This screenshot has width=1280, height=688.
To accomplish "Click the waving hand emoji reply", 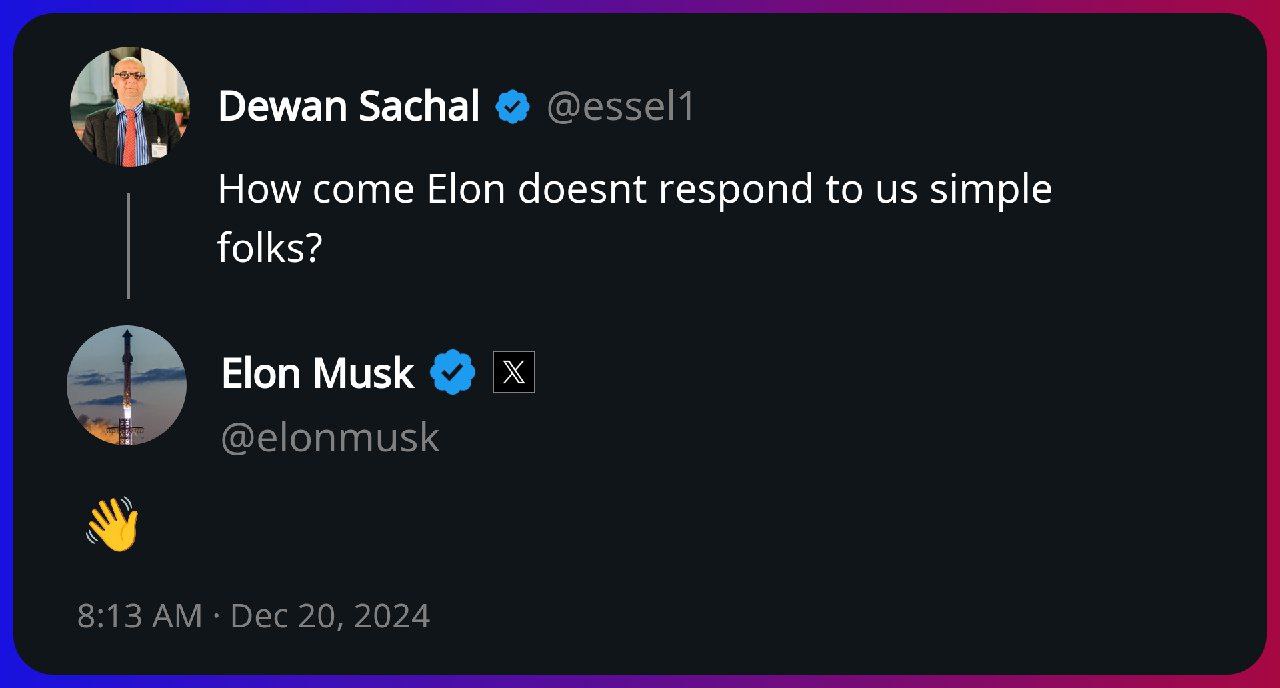I will (112, 524).
